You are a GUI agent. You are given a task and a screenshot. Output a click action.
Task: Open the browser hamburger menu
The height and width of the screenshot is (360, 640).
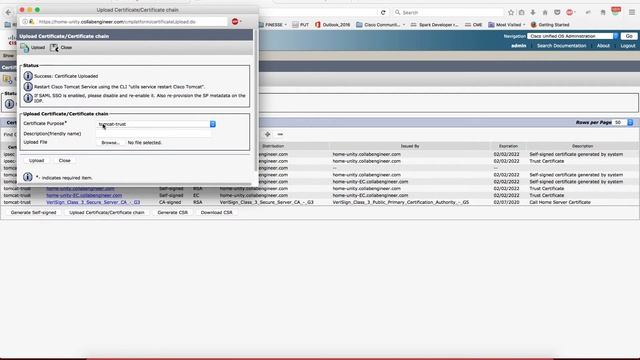[x=632, y=13]
